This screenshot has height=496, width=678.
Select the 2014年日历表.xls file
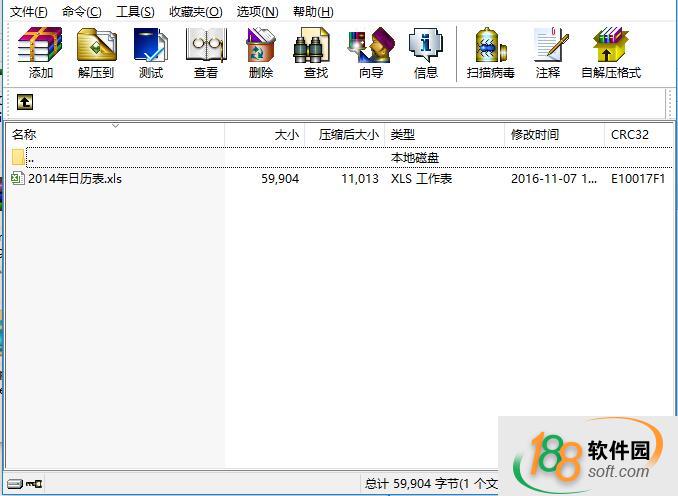tap(74, 179)
